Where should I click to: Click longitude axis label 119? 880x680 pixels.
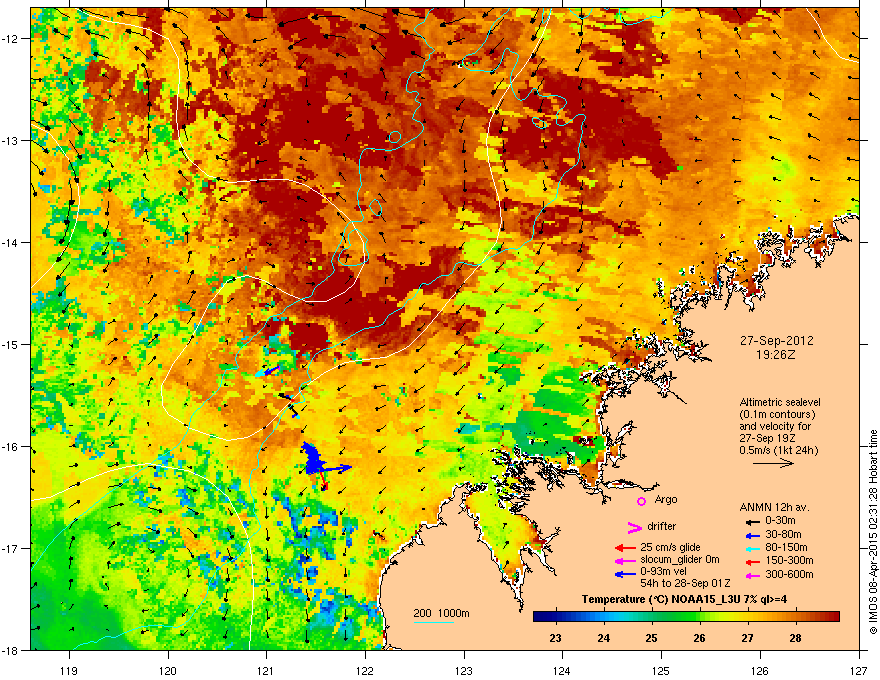pyautogui.click(x=69, y=670)
